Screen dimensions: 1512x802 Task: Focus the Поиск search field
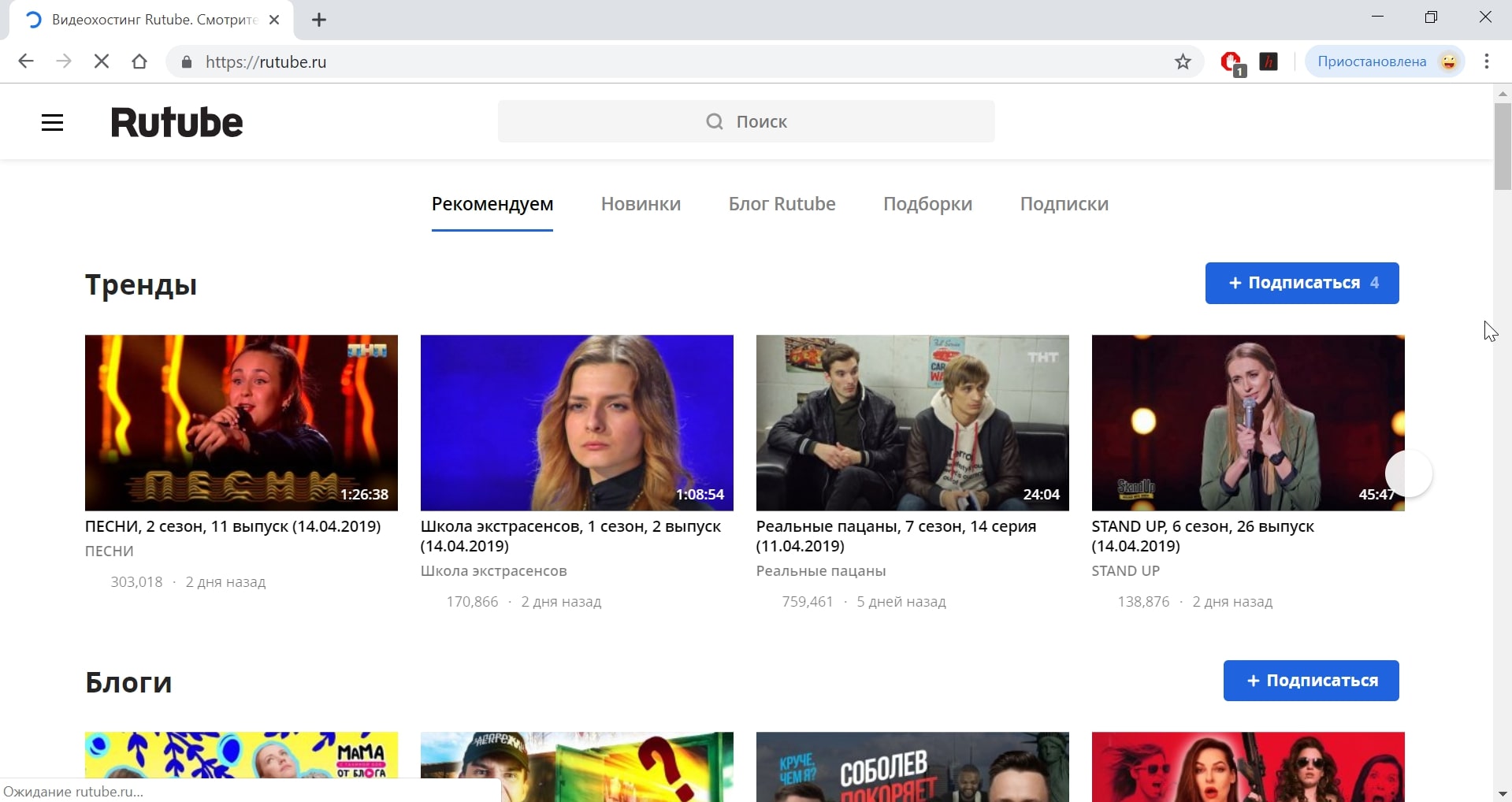click(x=745, y=121)
